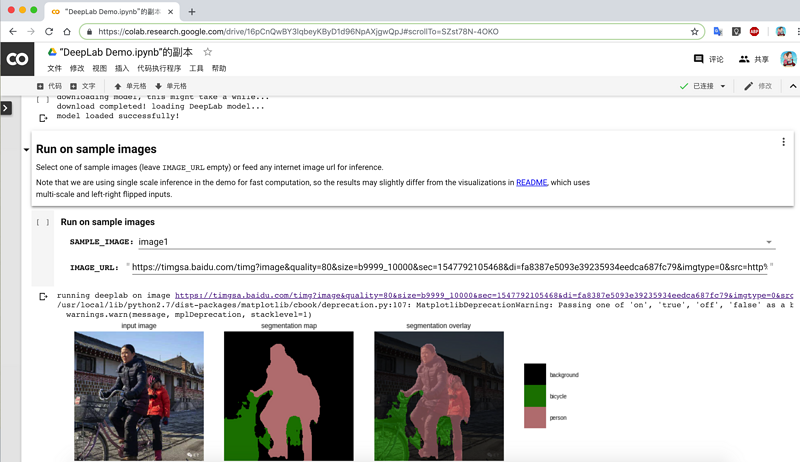Click the browser address bar

[392, 32]
